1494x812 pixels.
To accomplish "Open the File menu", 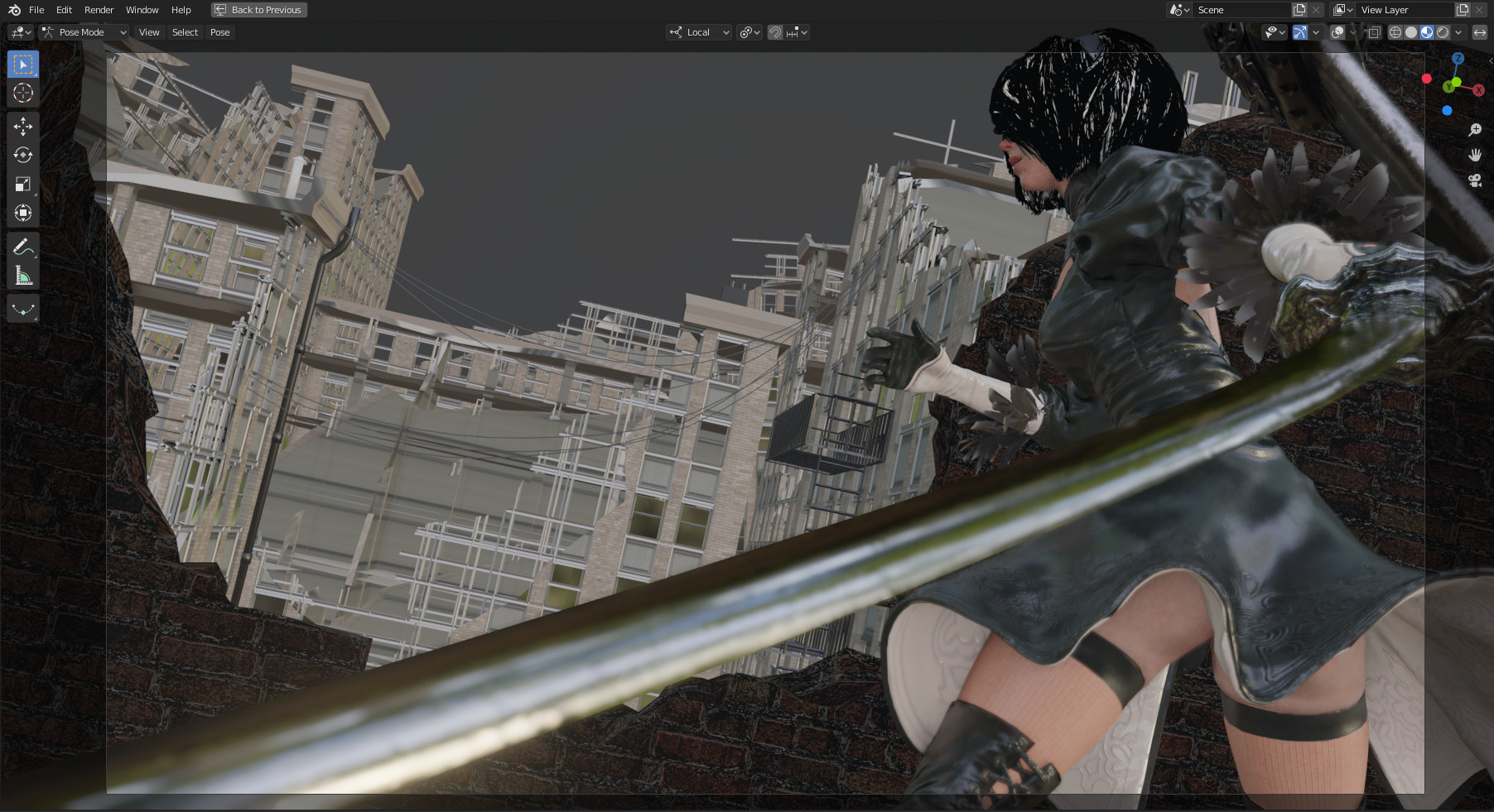I will 36,10.
